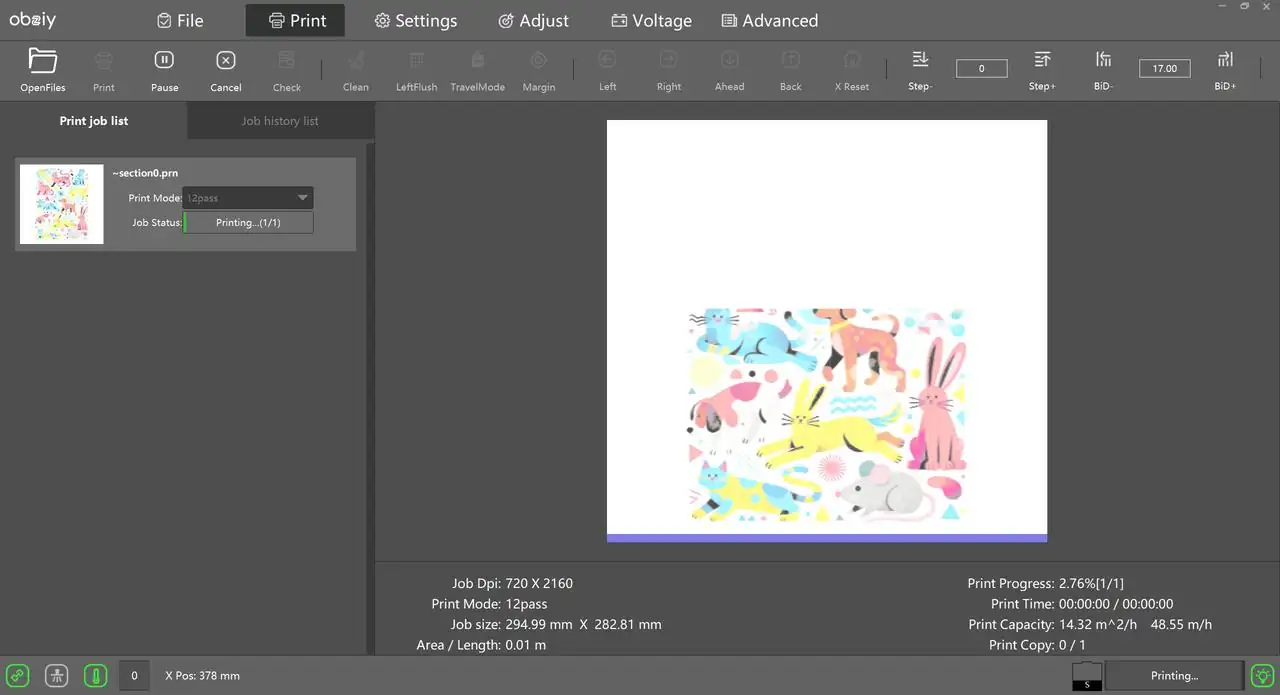
Task: Toggle the green light bulb icon
Action: (x=1263, y=675)
